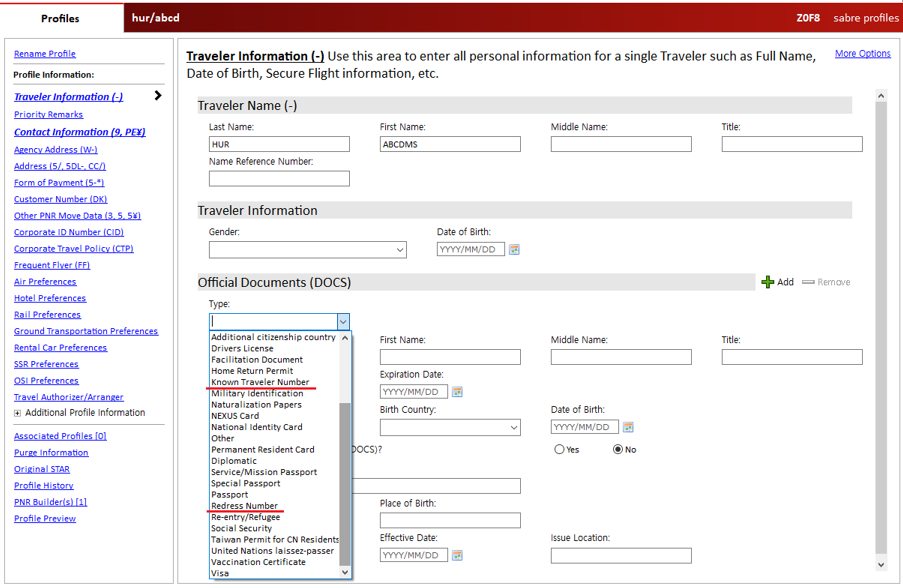The image size is (903, 588).
Task: Click the green plus Add icon
Action: point(768,282)
